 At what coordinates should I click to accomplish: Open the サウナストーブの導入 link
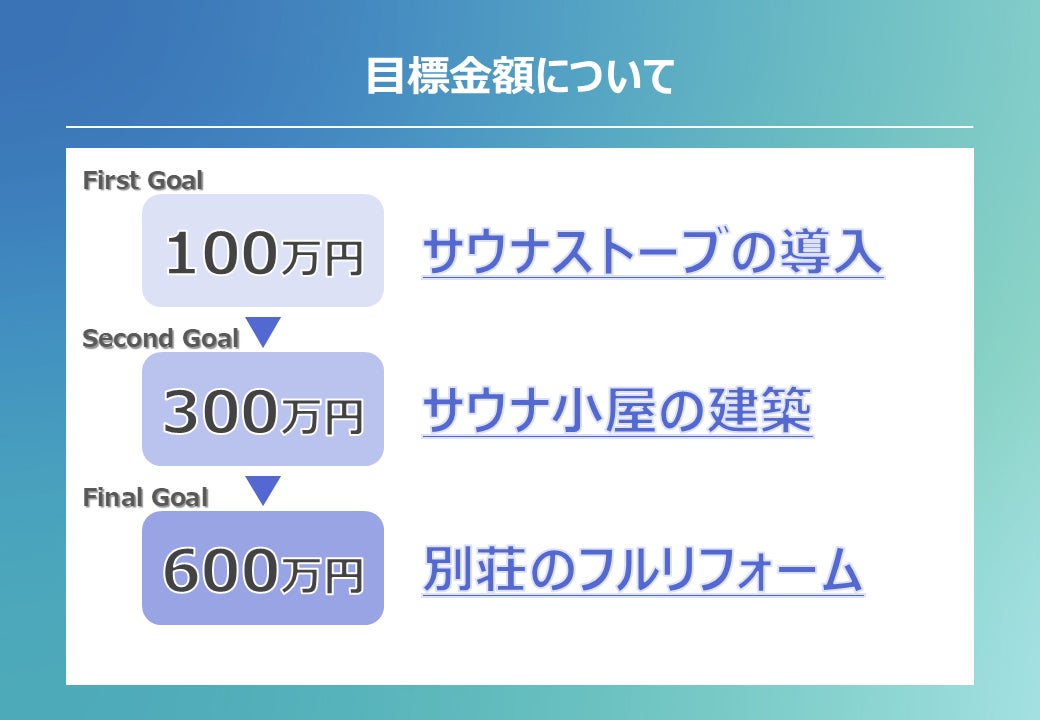tap(652, 252)
